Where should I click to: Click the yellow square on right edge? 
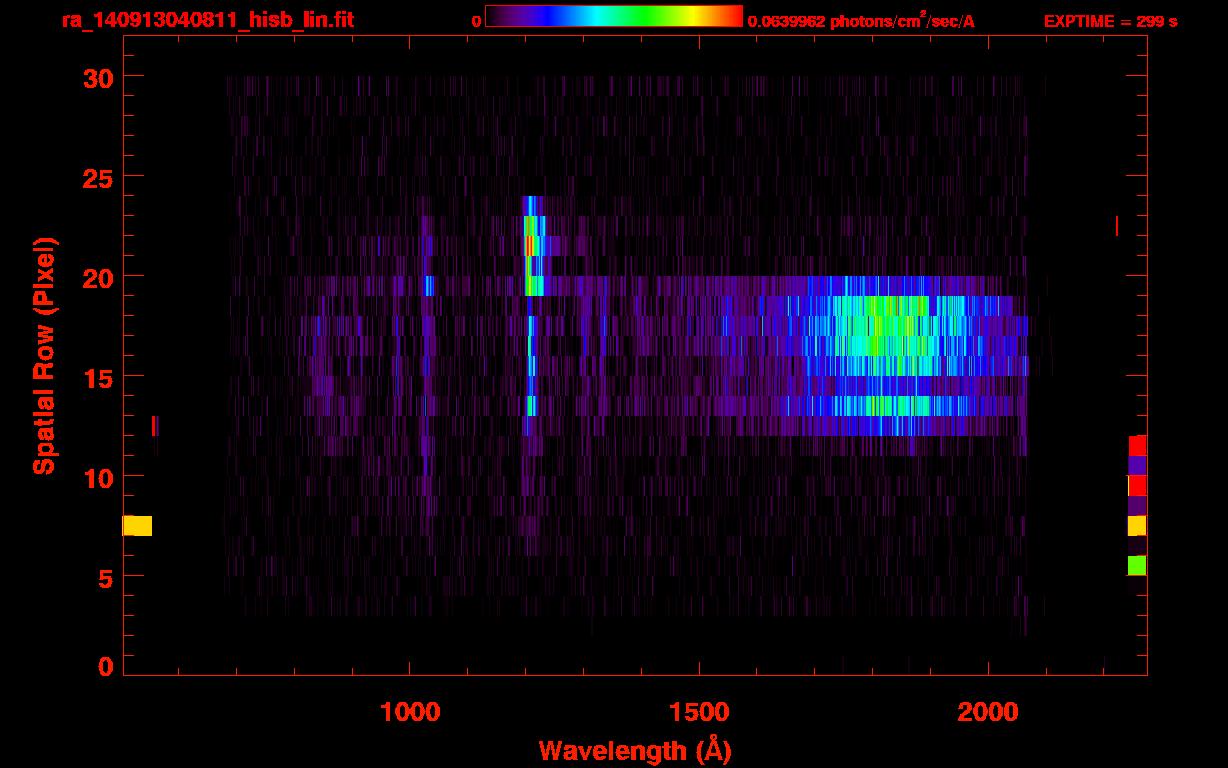click(x=1137, y=525)
